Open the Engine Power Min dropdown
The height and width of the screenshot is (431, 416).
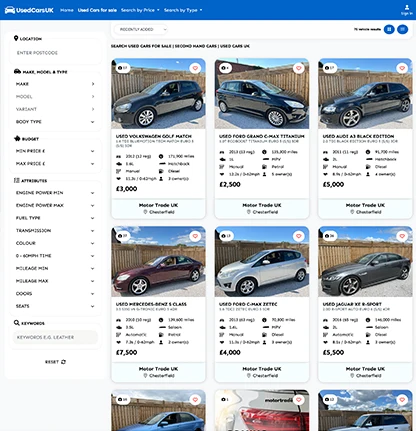pos(55,193)
